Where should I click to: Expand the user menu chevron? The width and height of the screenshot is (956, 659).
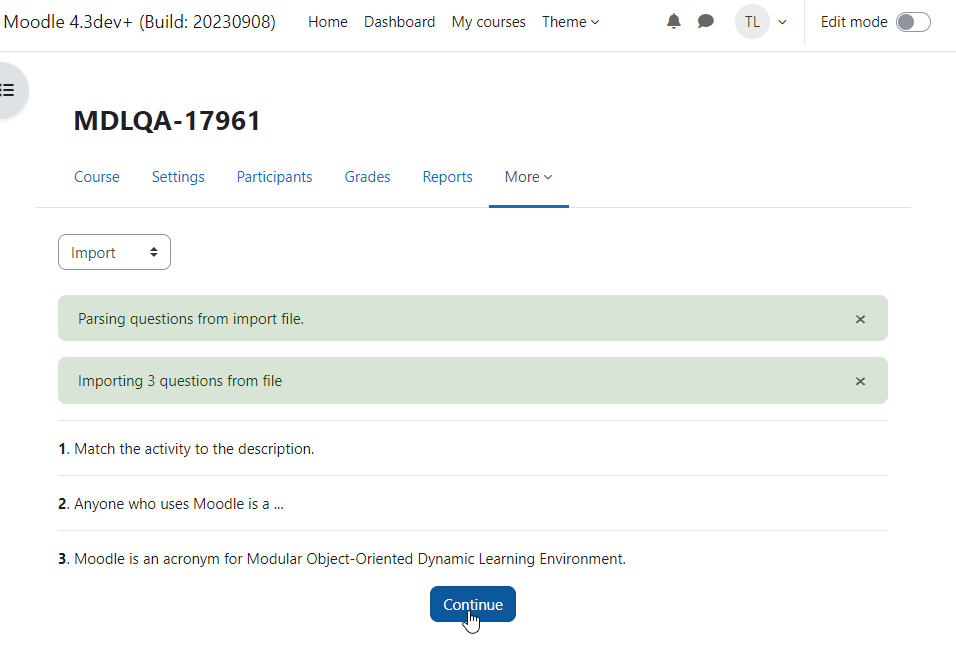782,22
